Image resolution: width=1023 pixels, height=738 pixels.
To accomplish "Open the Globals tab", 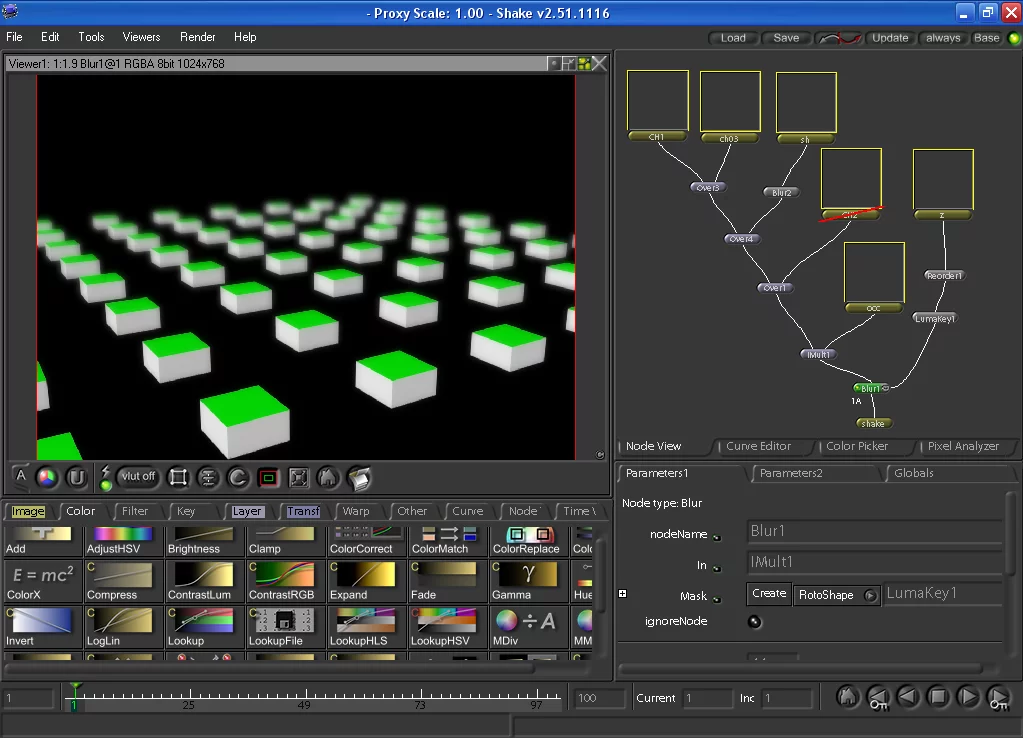I will click(x=913, y=473).
